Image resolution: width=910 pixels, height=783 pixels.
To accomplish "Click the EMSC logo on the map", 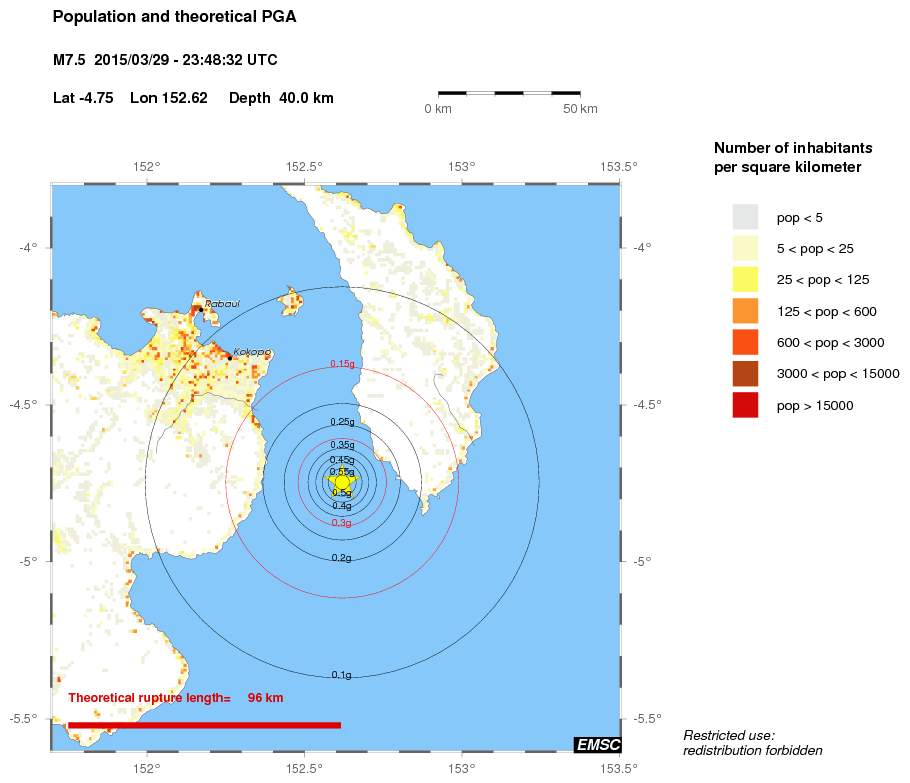I will pyautogui.click(x=597, y=744).
